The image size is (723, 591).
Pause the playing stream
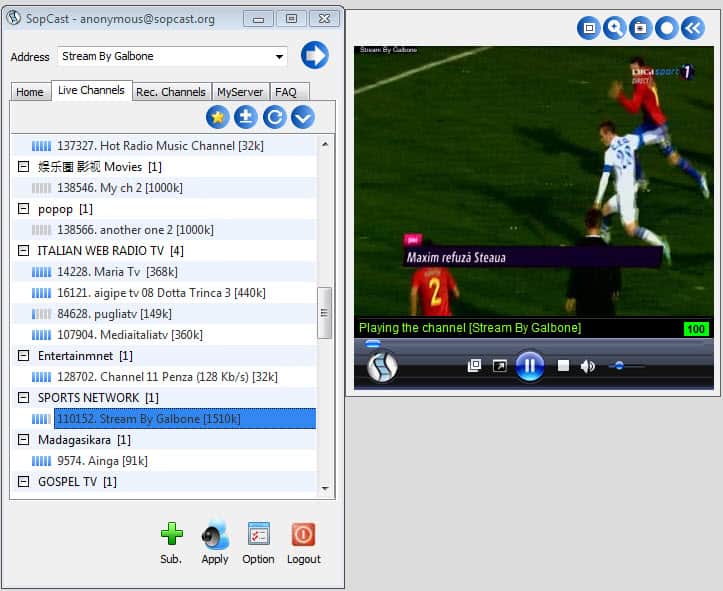tap(530, 366)
